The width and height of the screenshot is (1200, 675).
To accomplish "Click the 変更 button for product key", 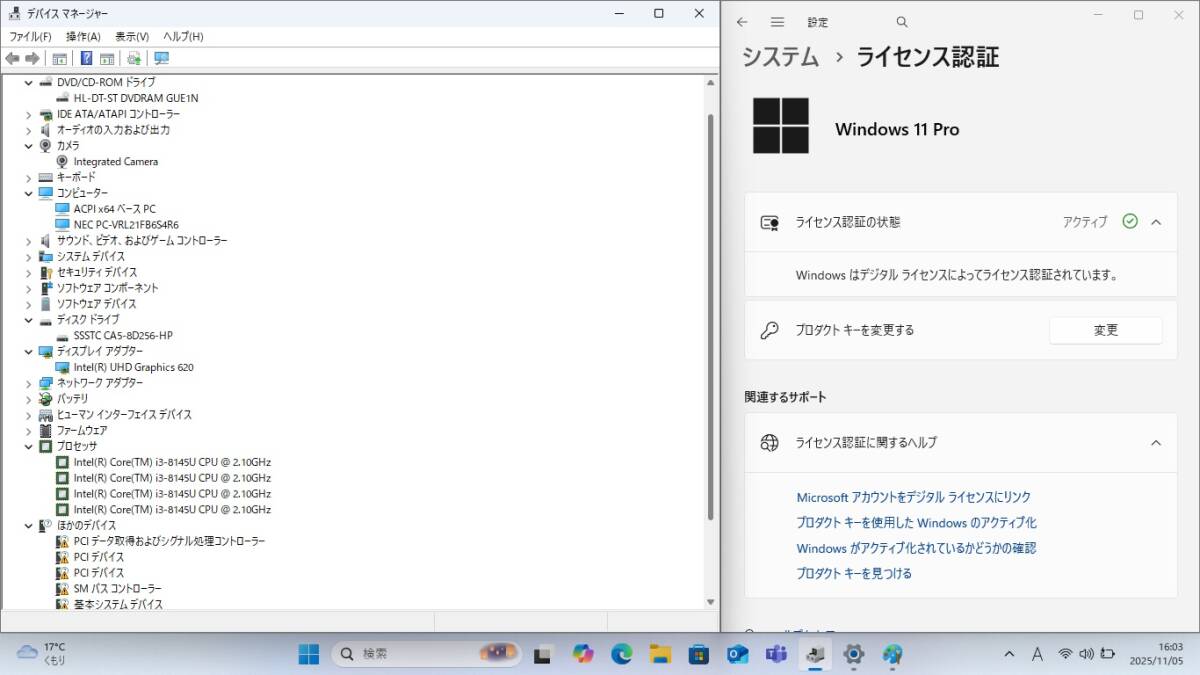I will [x=1105, y=330].
